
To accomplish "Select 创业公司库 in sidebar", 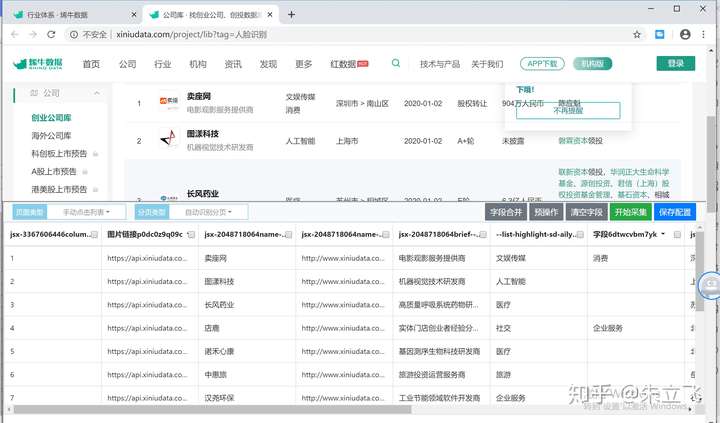I will 51,118.
